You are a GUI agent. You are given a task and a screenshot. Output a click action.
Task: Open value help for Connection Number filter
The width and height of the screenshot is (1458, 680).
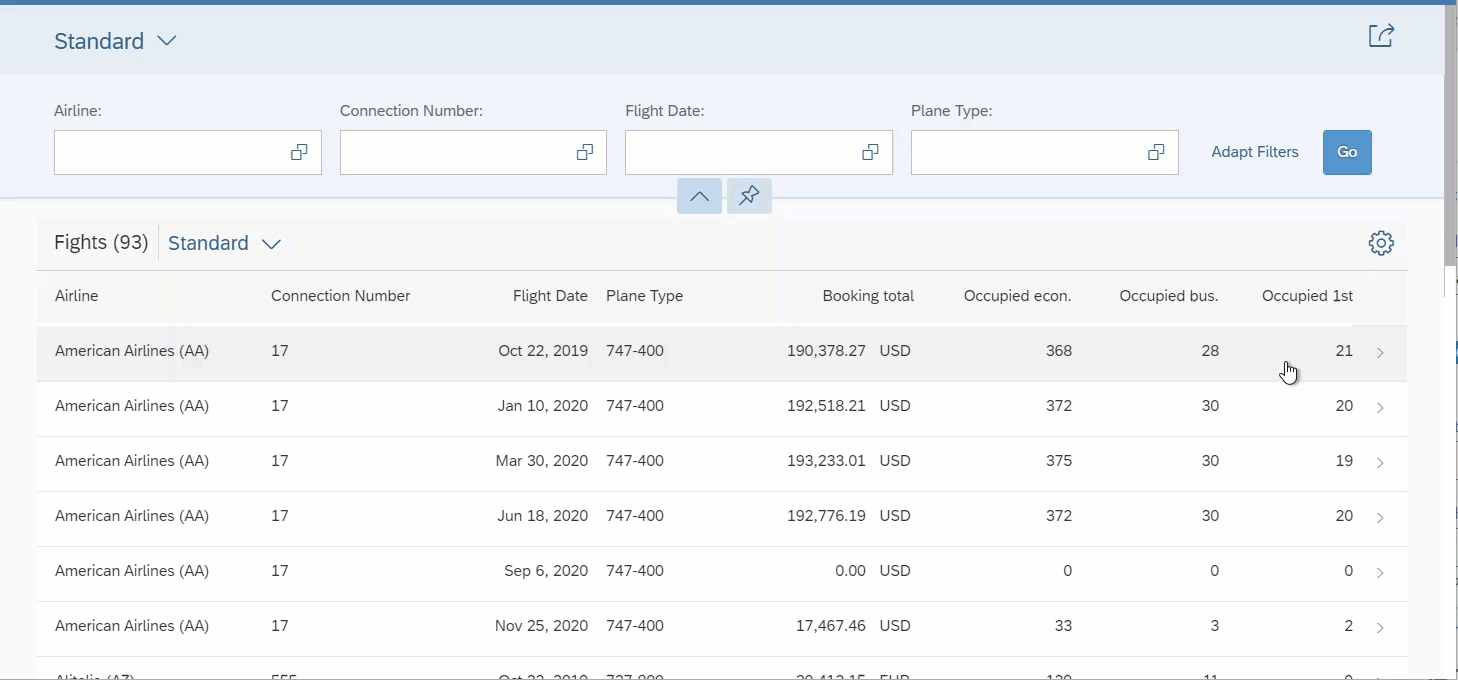click(585, 153)
